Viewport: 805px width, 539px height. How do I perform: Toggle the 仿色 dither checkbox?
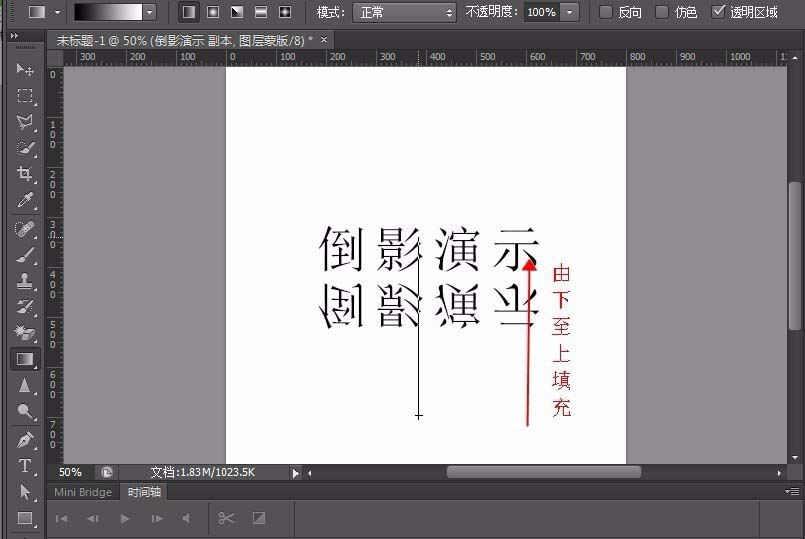(x=662, y=12)
